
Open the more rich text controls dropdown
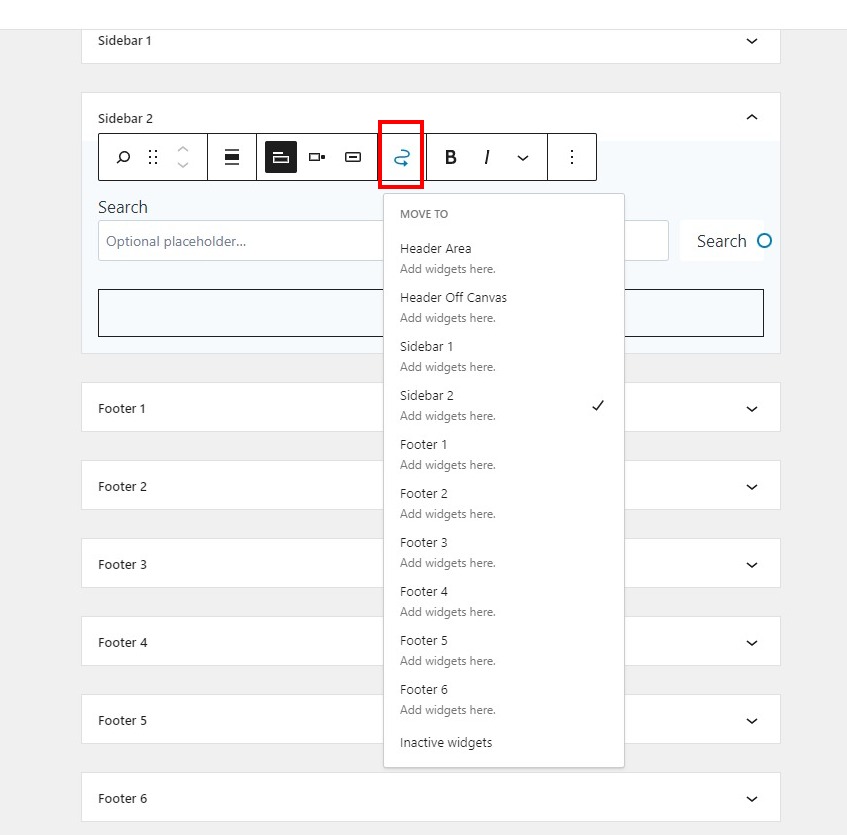coord(522,158)
